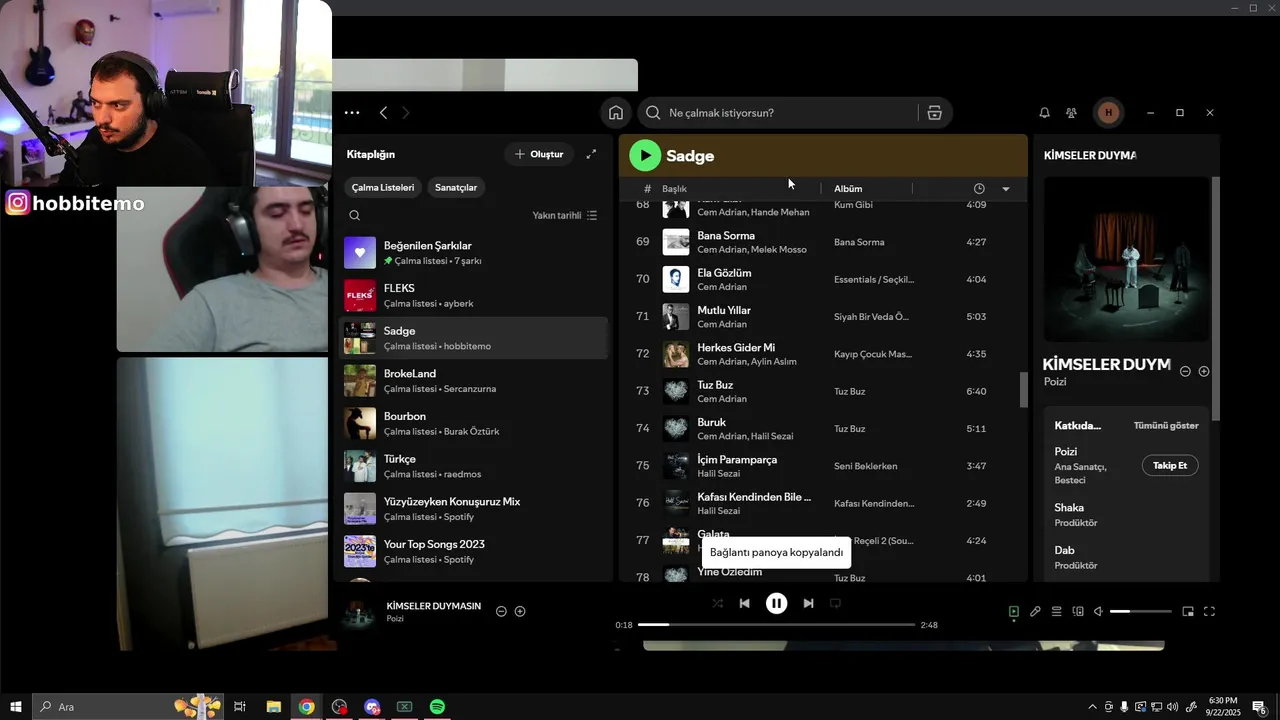Open the play queue icon
The width and height of the screenshot is (1280, 720).
[x=1056, y=611]
